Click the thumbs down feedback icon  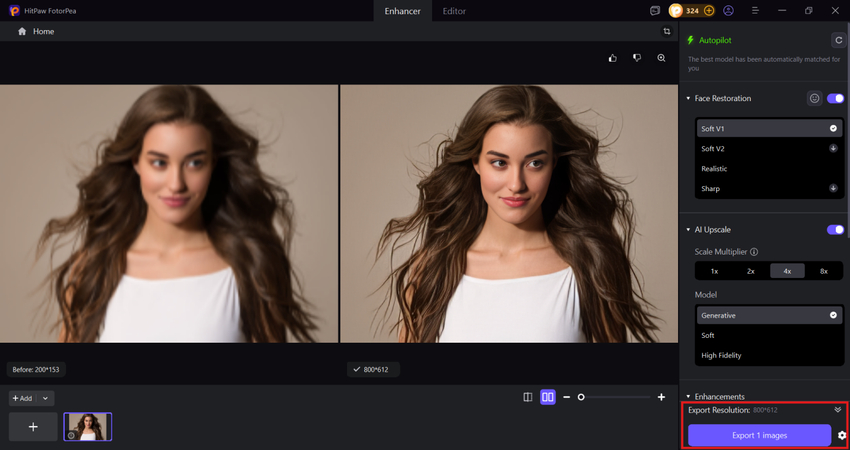tap(637, 59)
